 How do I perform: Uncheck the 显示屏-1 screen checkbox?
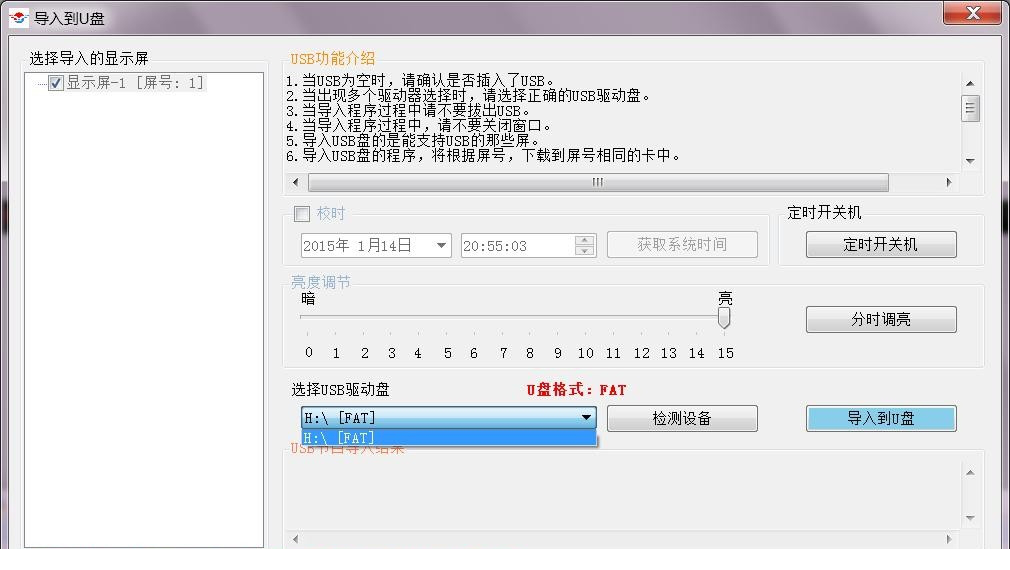pos(56,83)
